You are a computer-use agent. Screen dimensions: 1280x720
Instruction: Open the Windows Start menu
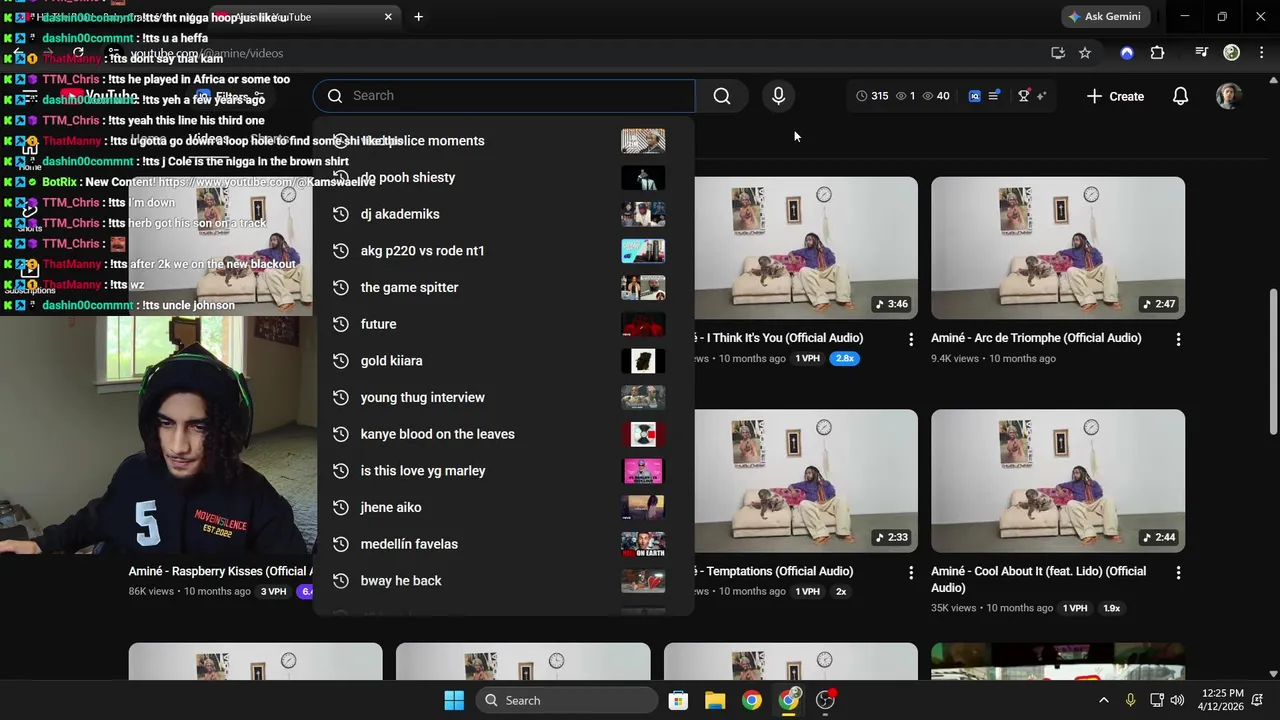[x=454, y=700]
